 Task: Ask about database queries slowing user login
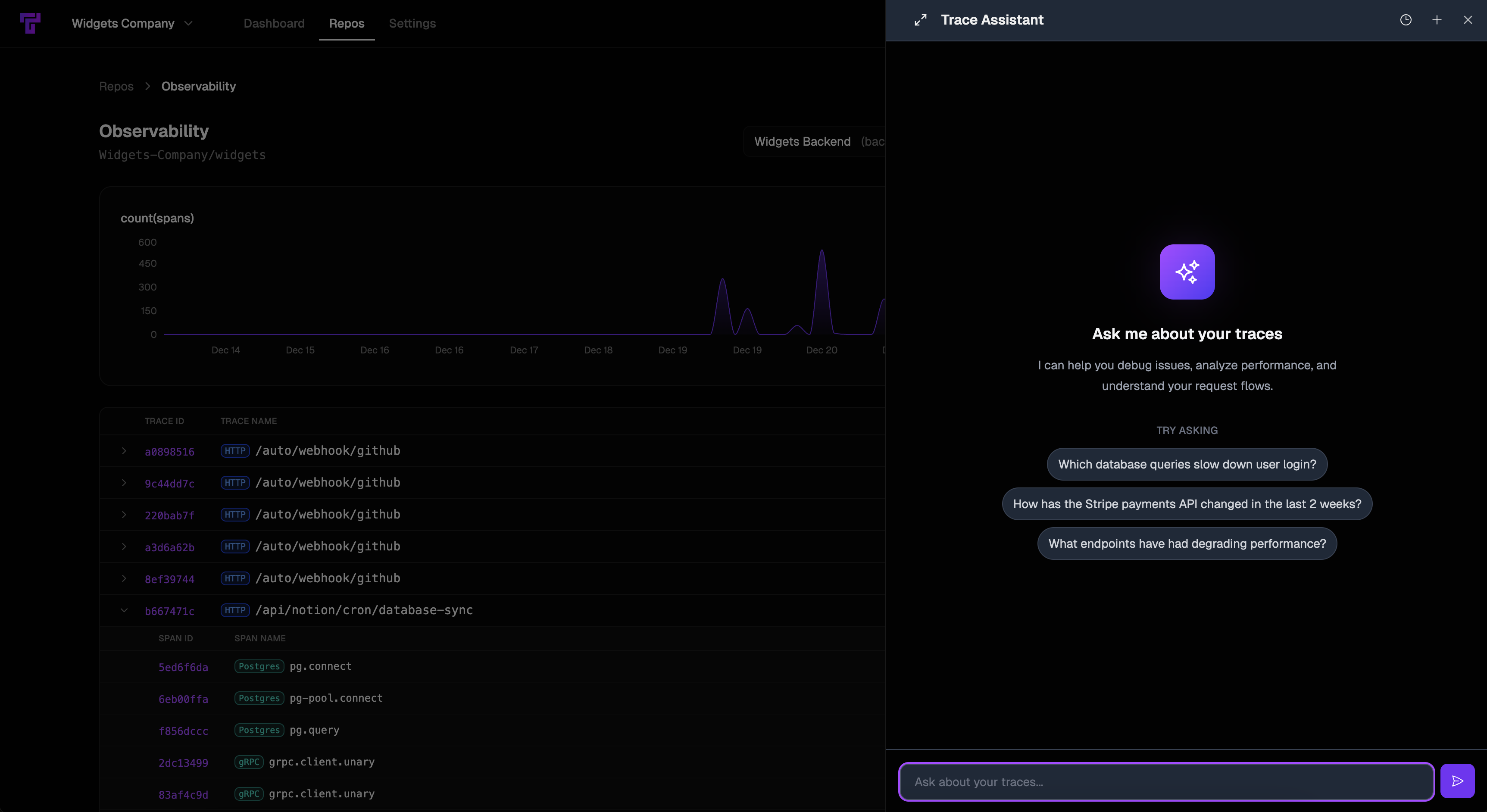coord(1187,464)
